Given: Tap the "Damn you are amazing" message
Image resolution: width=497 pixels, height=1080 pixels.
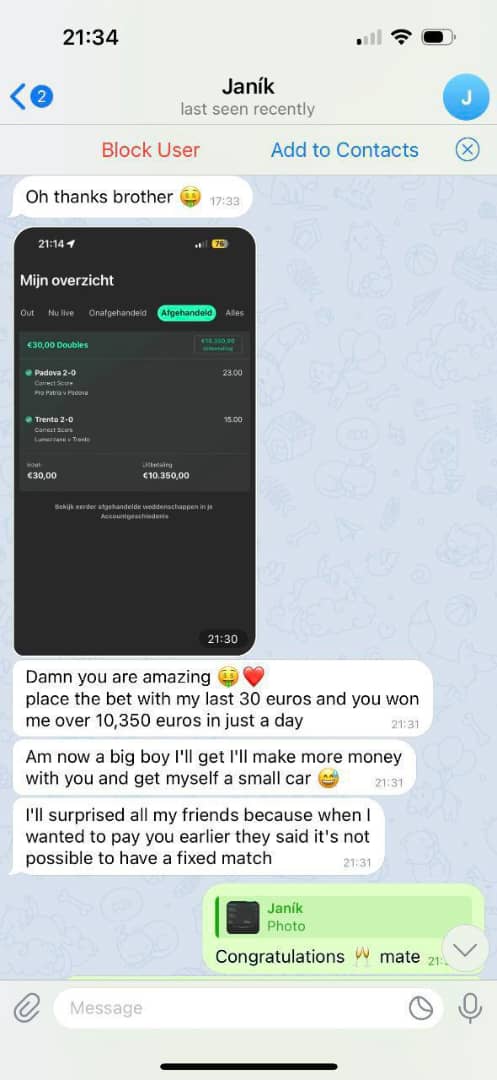Looking at the screenshot, I should [x=222, y=699].
